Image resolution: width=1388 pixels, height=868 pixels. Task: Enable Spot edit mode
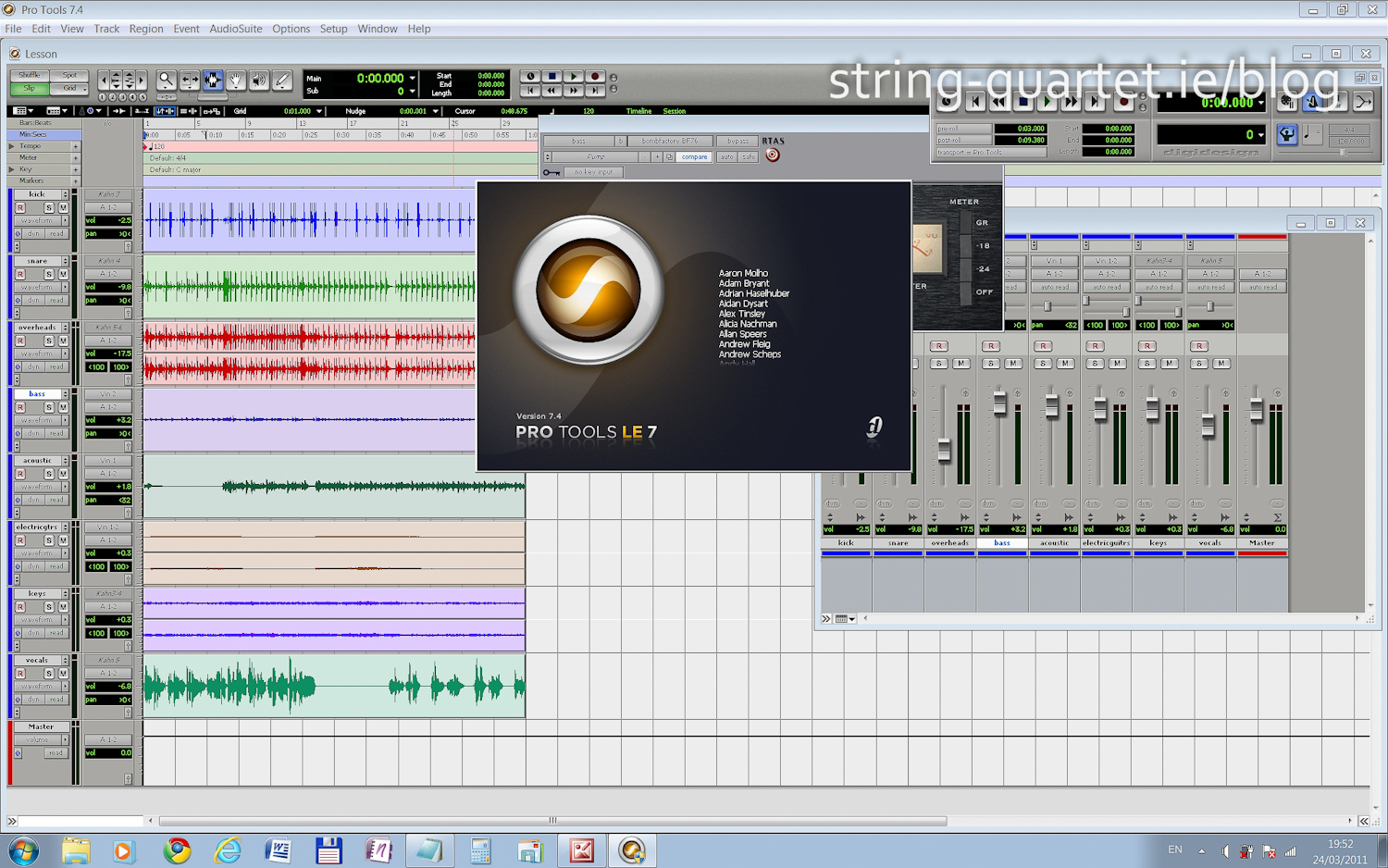click(x=69, y=76)
